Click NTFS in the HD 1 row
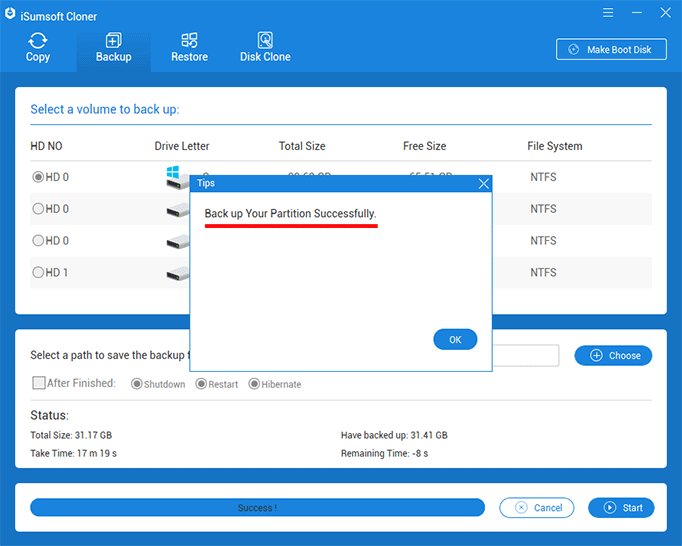The image size is (682, 546). click(x=543, y=272)
